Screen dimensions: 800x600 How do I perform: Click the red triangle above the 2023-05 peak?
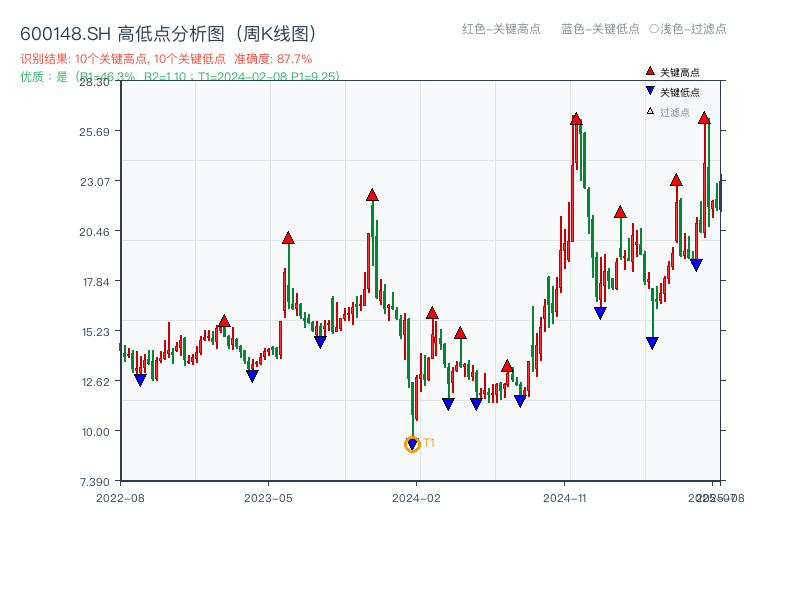(288, 238)
